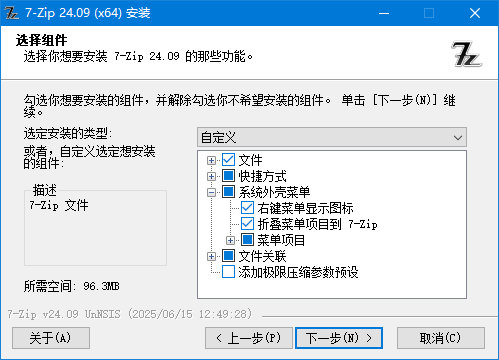Minimize the installer window
This screenshot has height=360, width=499.
pos(384,13)
